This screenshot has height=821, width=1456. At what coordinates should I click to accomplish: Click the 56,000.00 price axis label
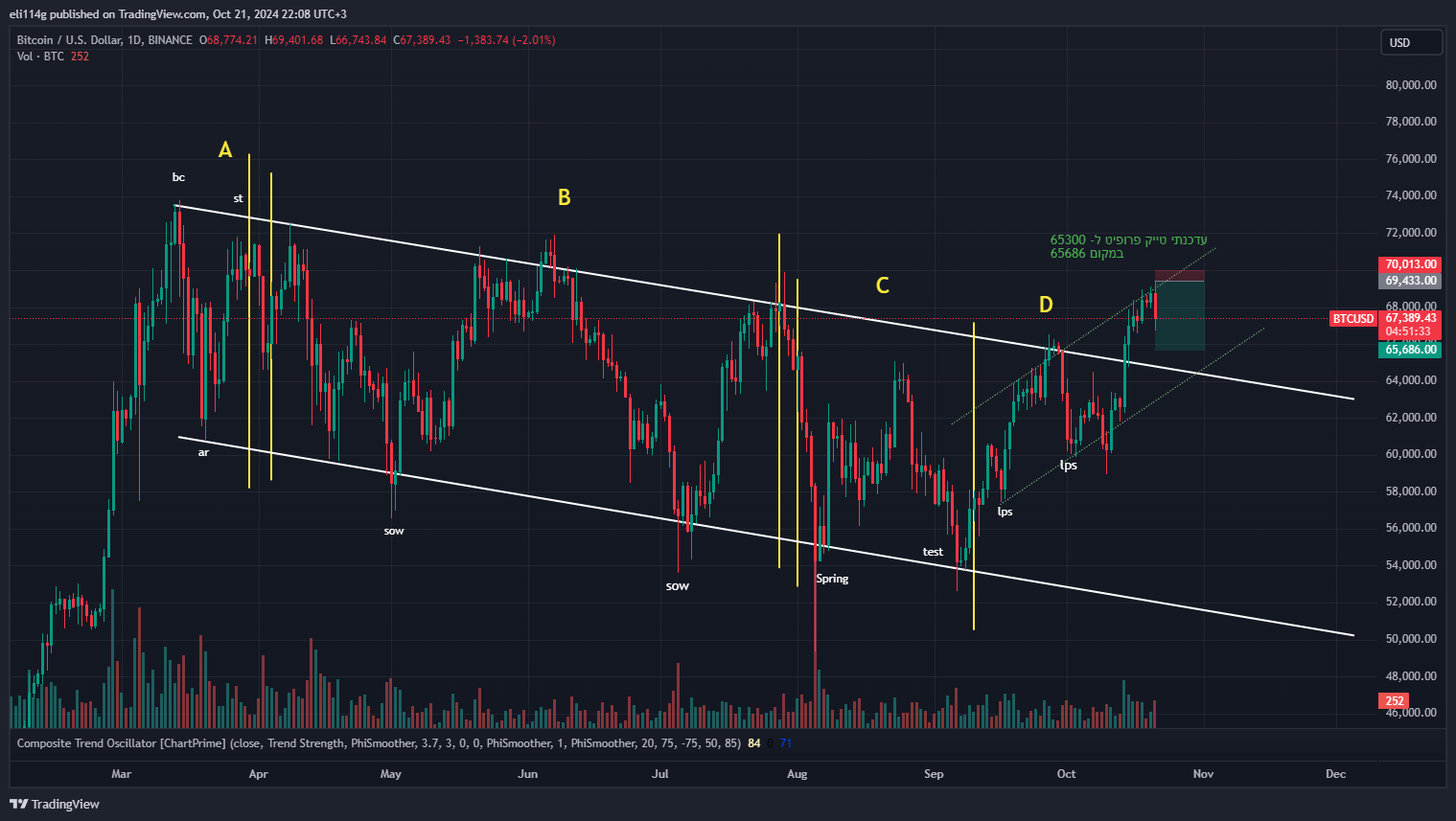(x=1411, y=528)
